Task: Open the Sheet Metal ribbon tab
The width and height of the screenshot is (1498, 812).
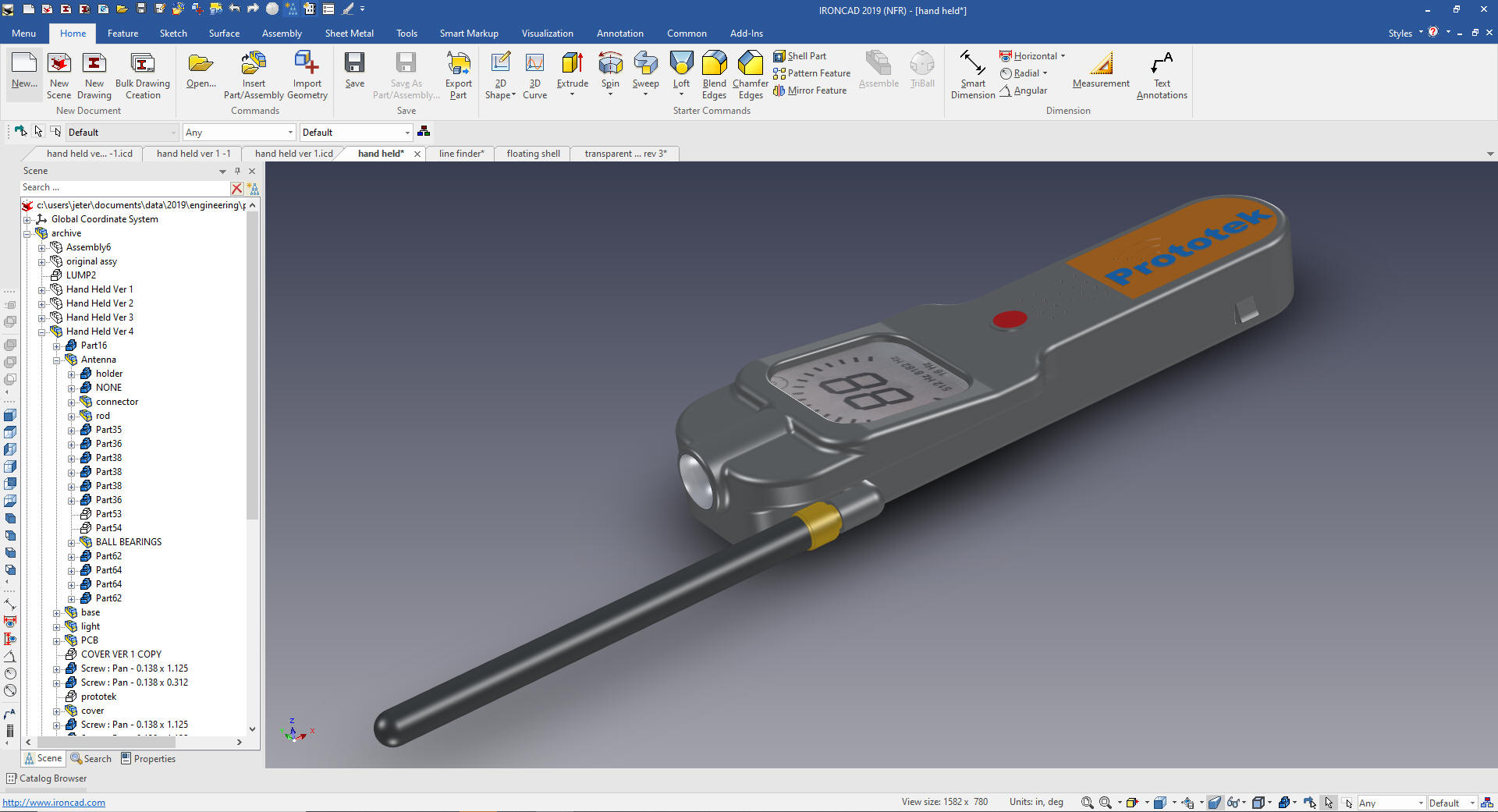Action: click(x=349, y=34)
